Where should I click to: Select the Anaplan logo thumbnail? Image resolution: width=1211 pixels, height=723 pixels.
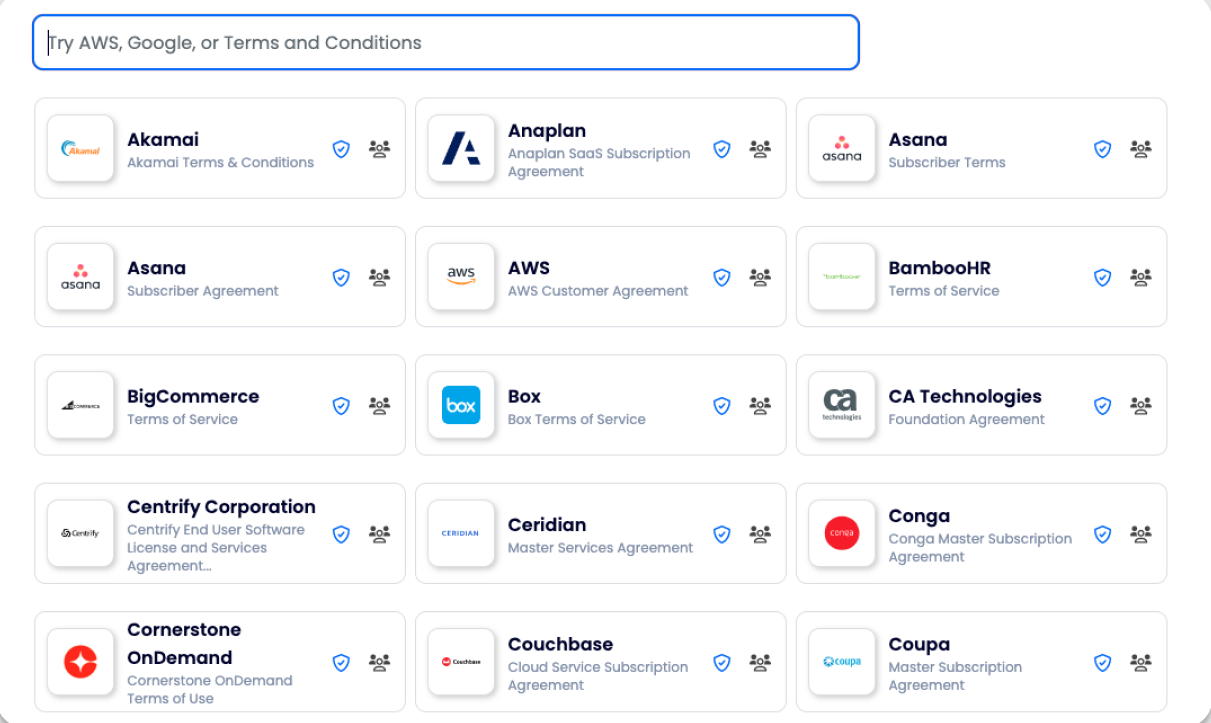[461, 149]
